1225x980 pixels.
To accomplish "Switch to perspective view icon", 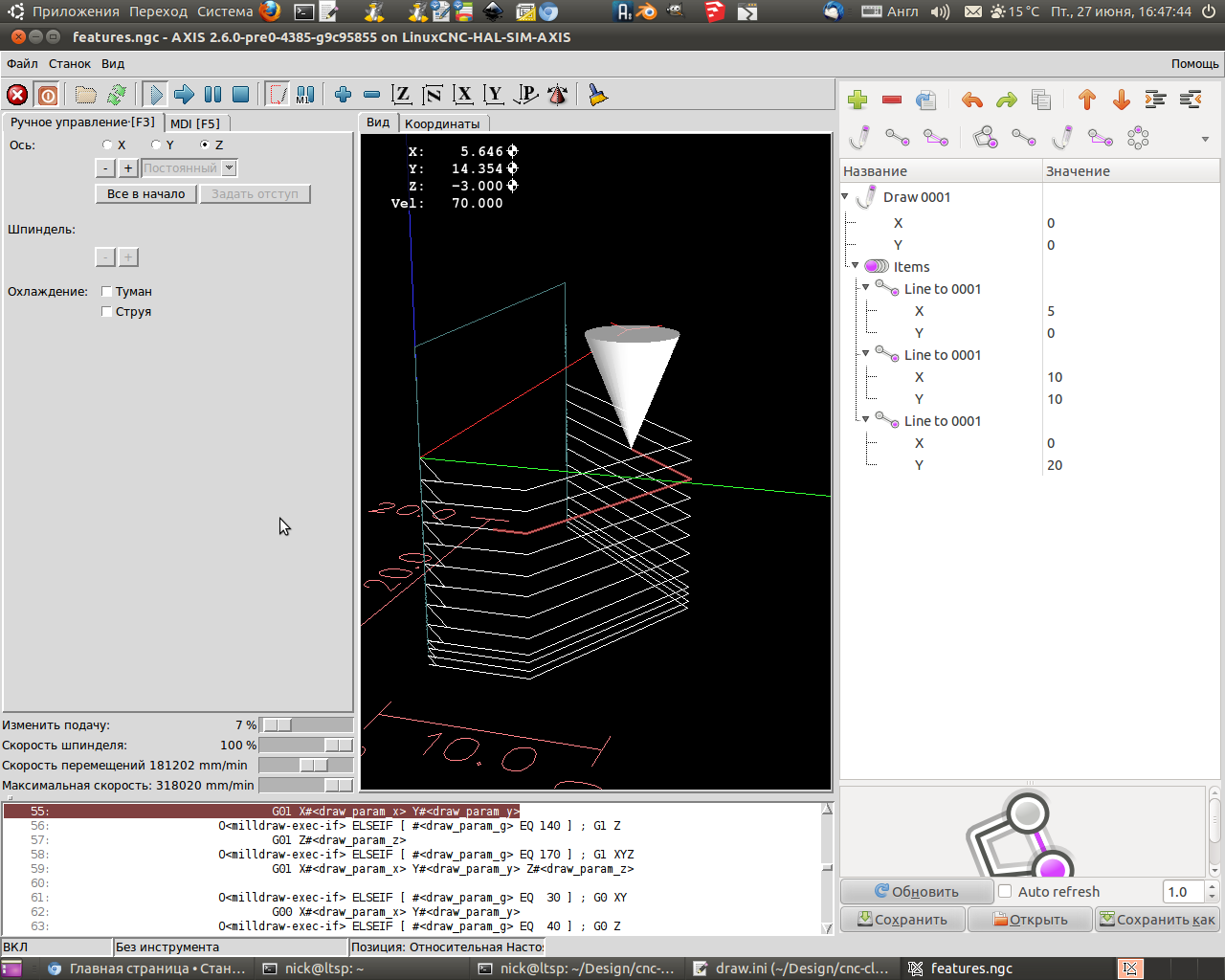I will [525, 95].
